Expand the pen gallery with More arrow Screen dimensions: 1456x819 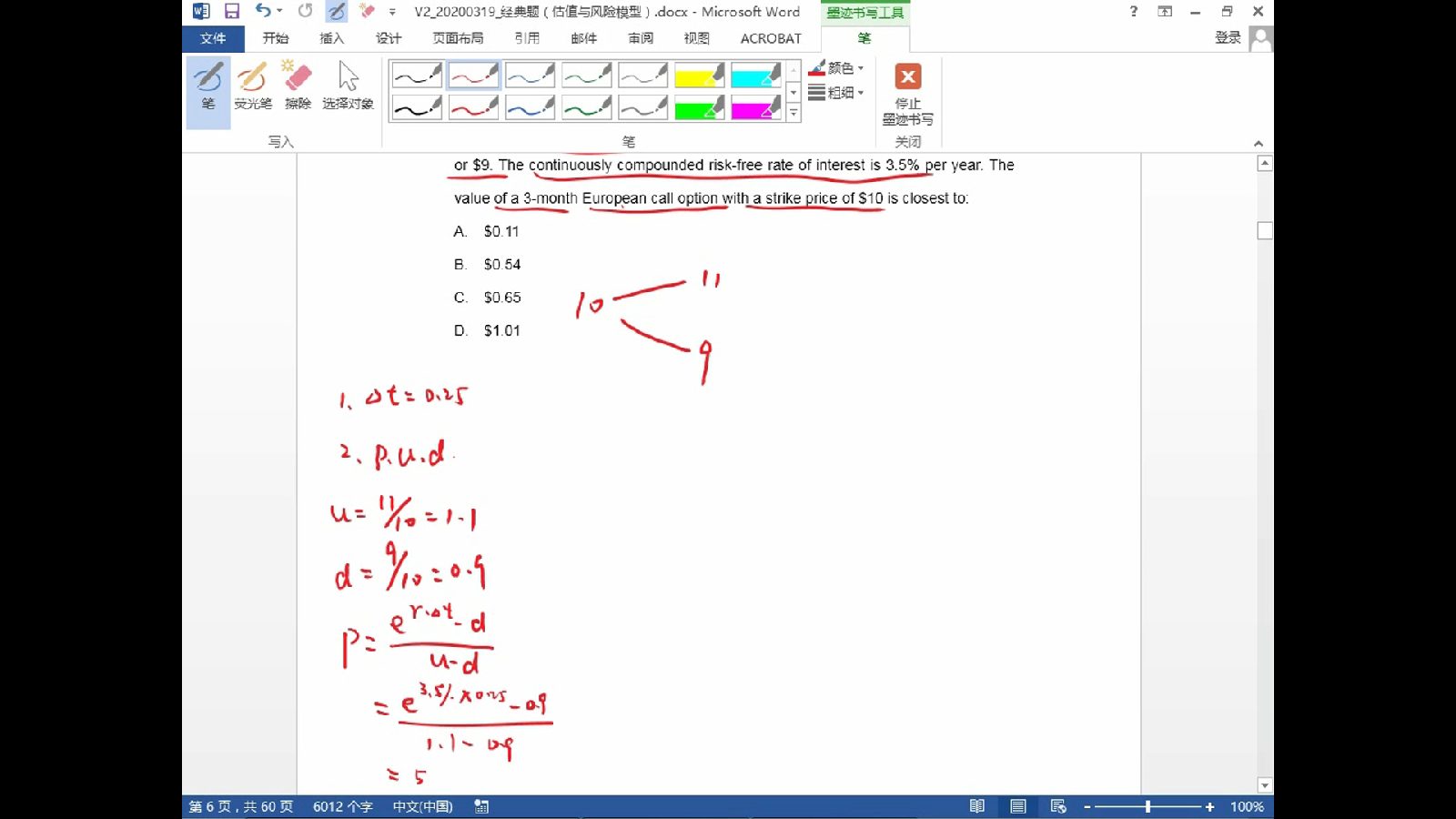[794, 113]
